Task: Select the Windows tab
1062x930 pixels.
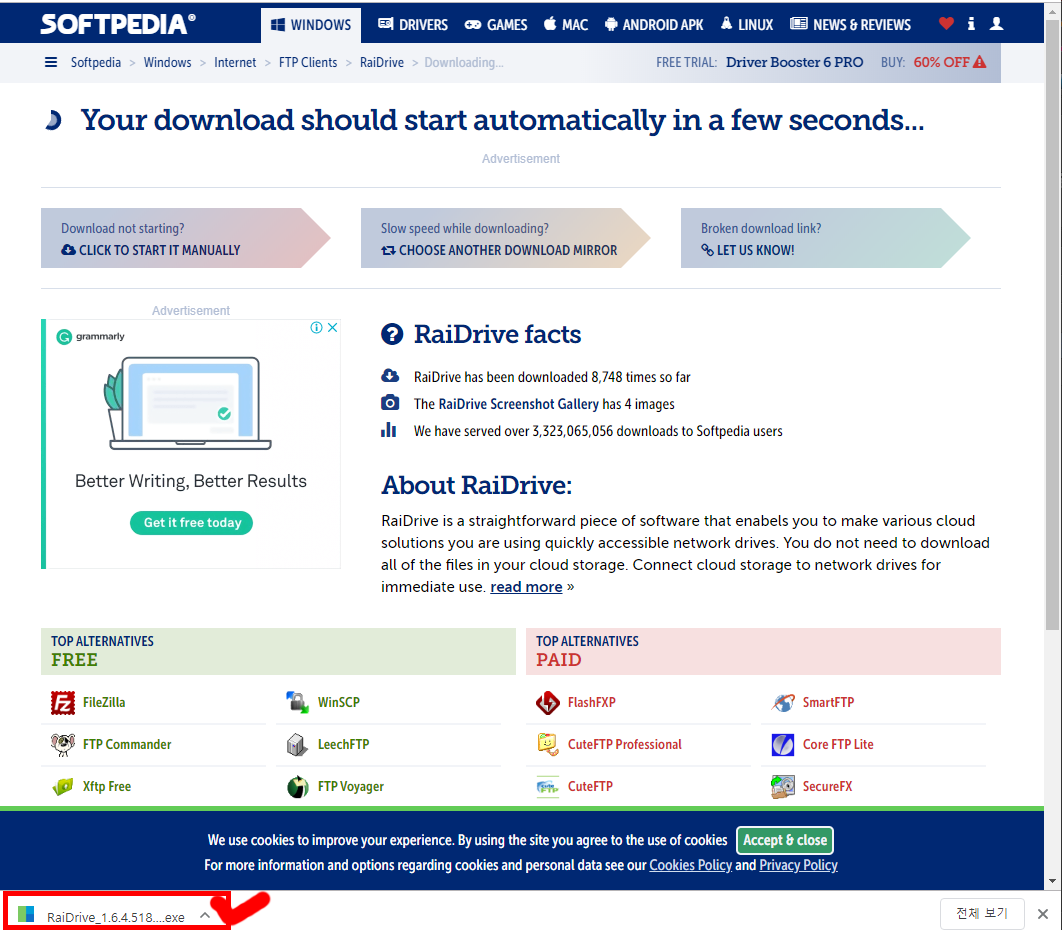Action: point(311,25)
